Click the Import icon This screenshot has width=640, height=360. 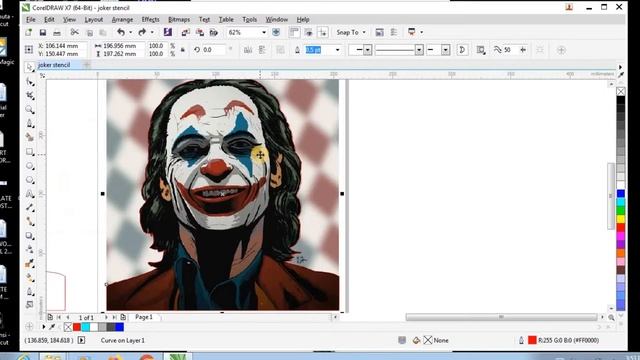tap(185, 32)
